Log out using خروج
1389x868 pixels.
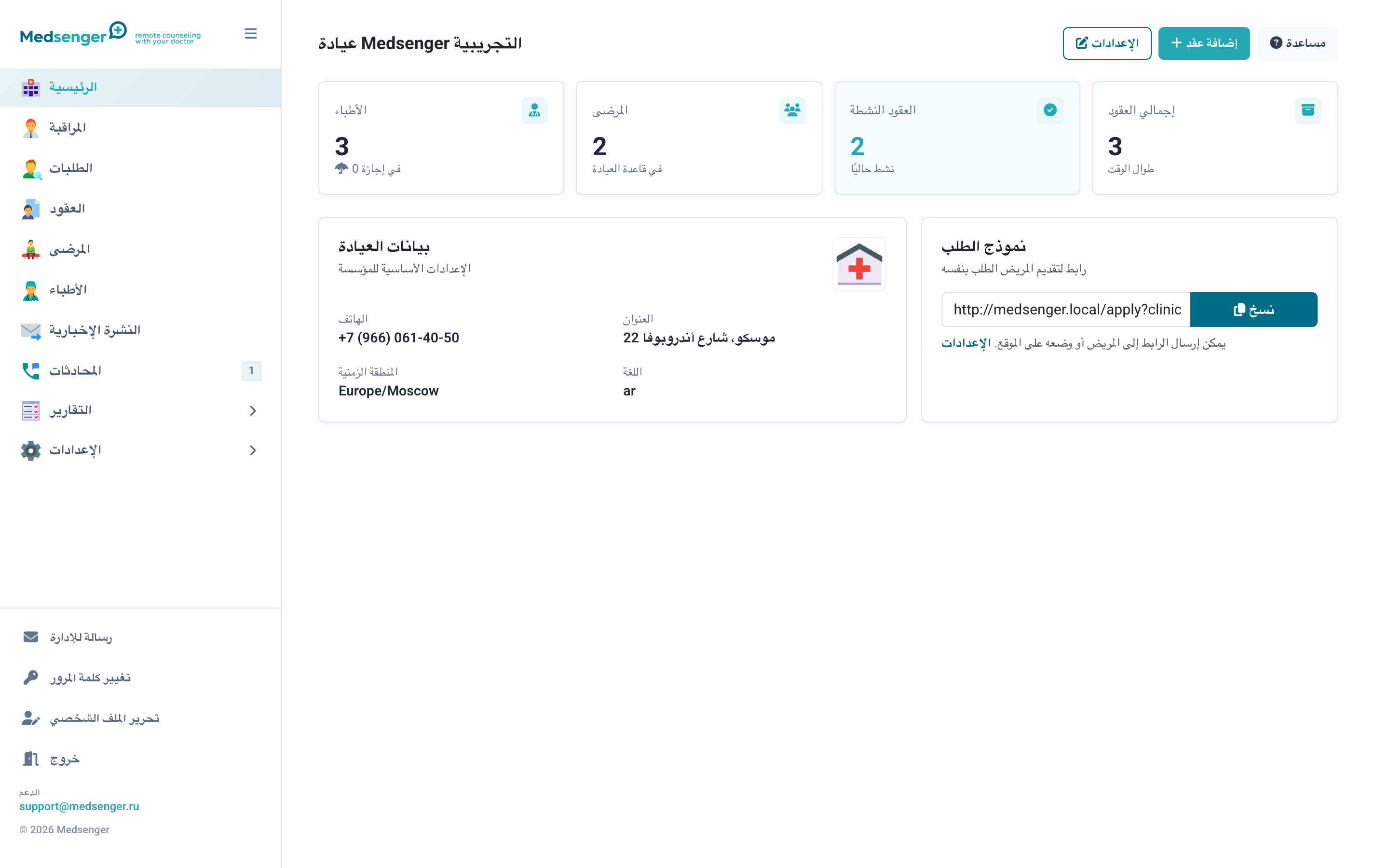141,759
